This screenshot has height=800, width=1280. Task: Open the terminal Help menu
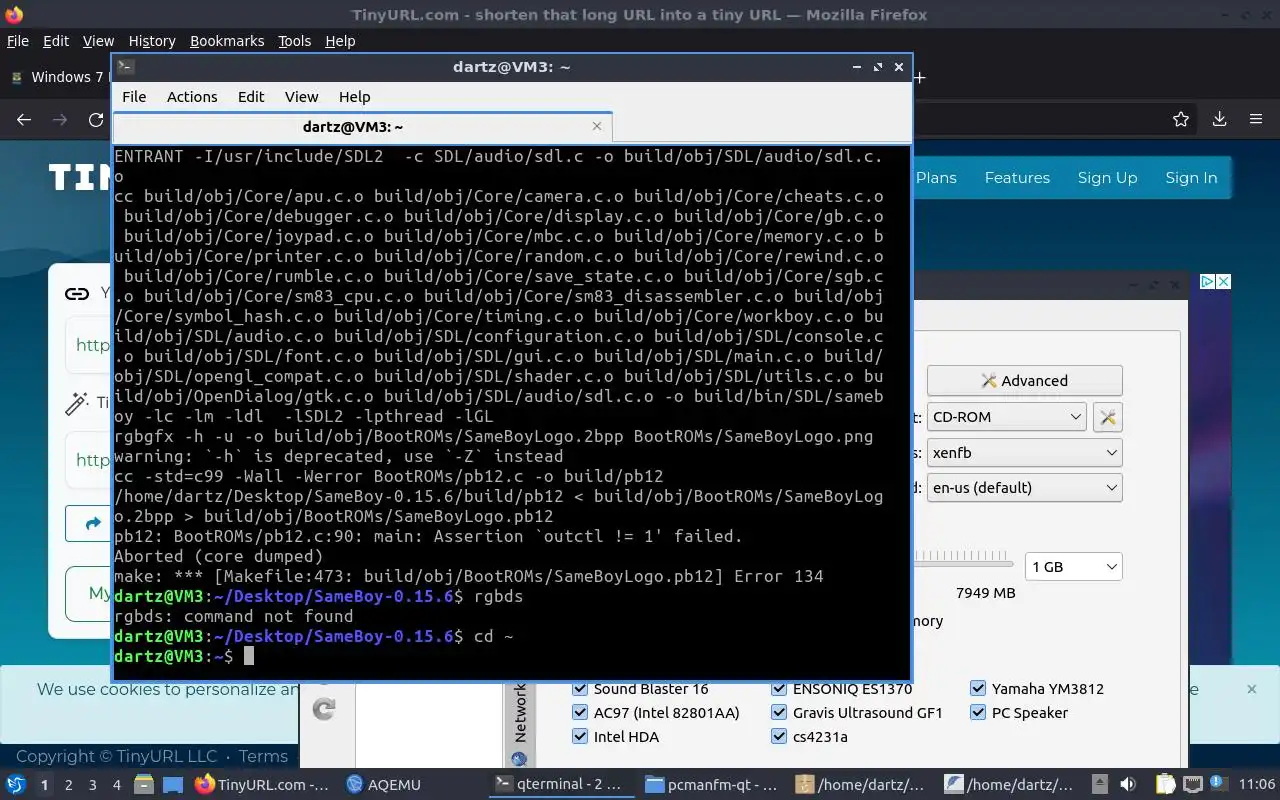coord(354,97)
